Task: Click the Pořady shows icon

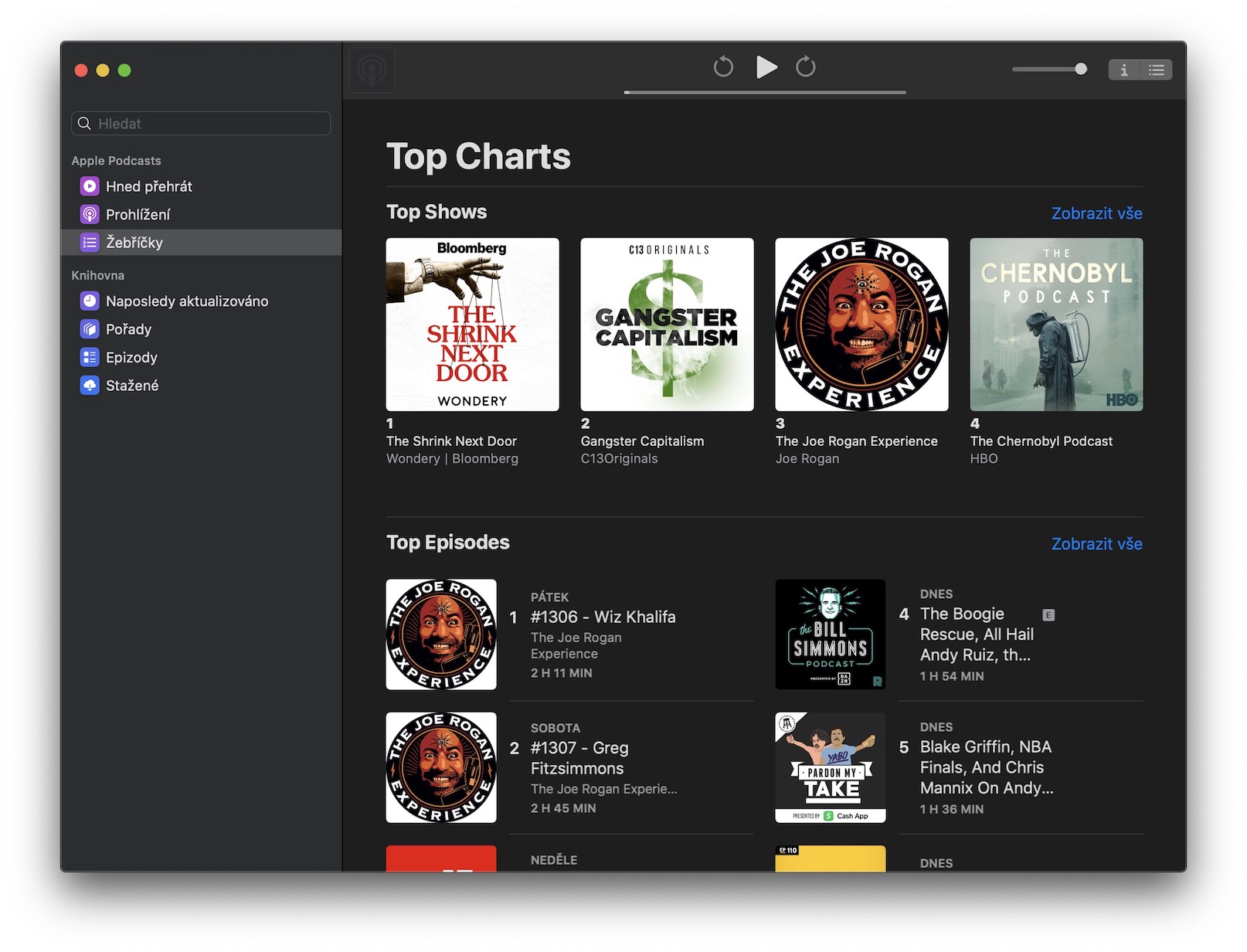Action: point(90,329)
